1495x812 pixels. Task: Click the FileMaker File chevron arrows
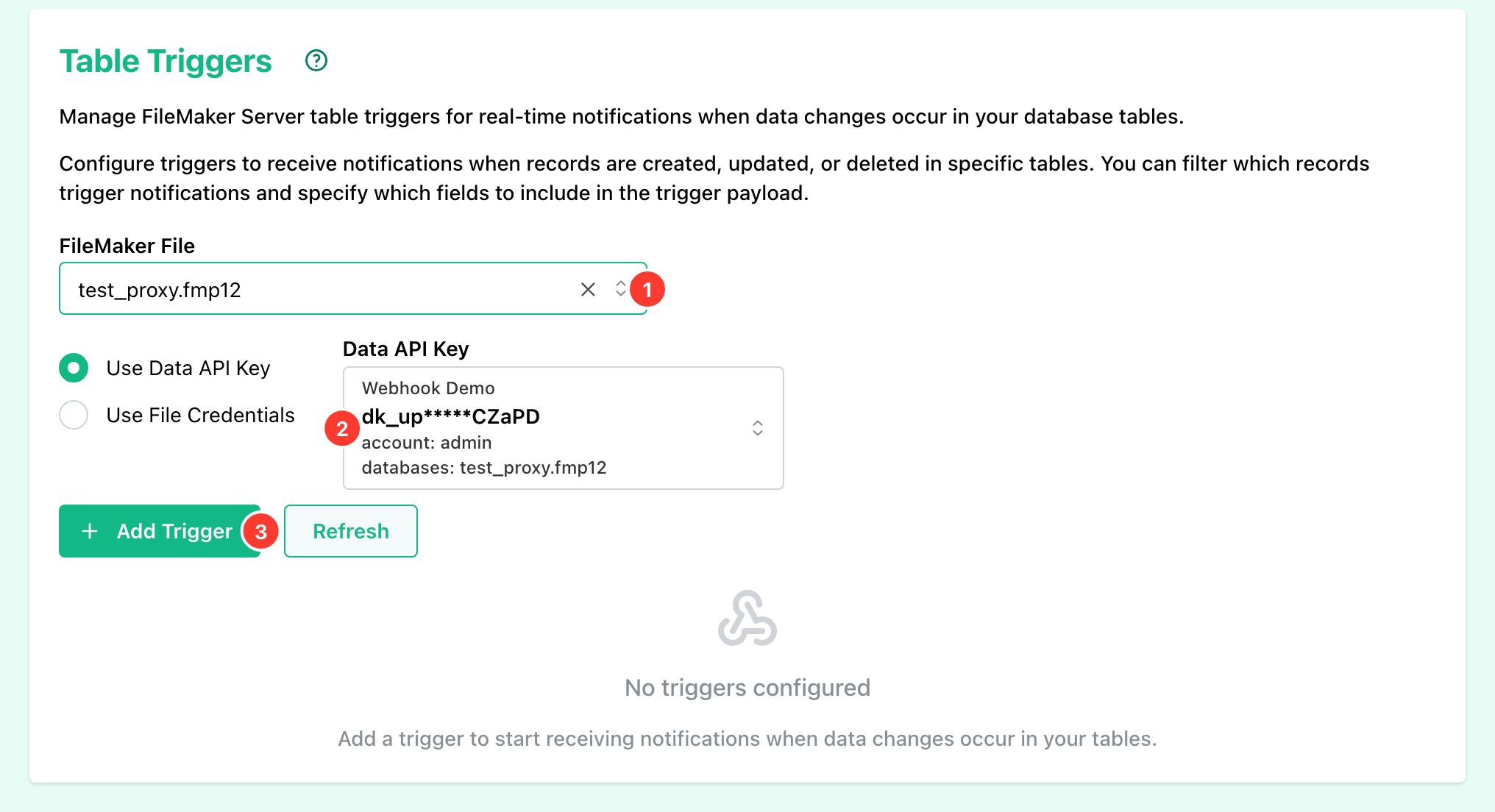[x=621, y=288]
